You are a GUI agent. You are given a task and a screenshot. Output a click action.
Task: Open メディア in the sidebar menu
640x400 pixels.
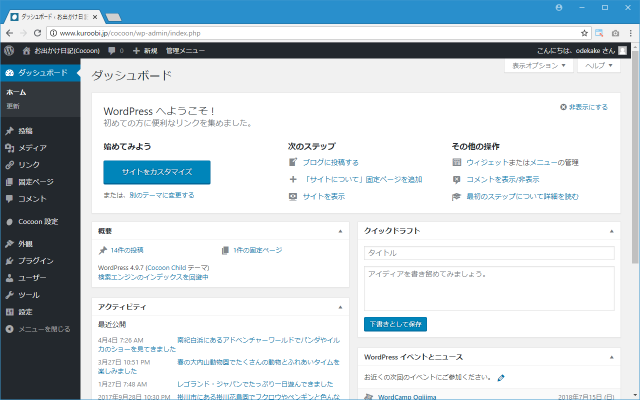coord(31,148)
